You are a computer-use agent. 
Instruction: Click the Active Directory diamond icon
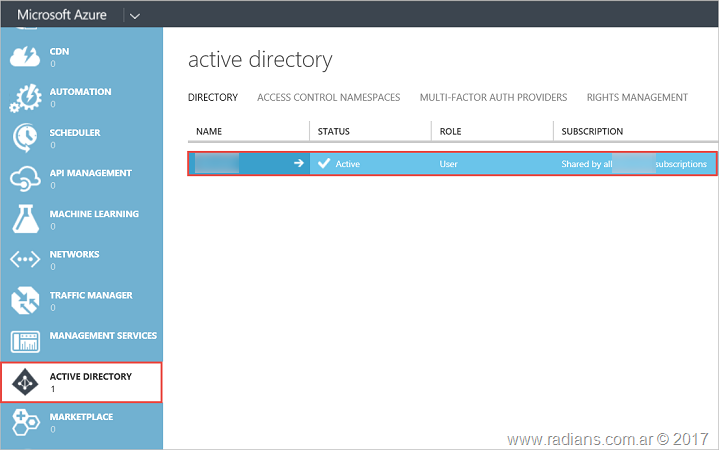tap(24, 382)
